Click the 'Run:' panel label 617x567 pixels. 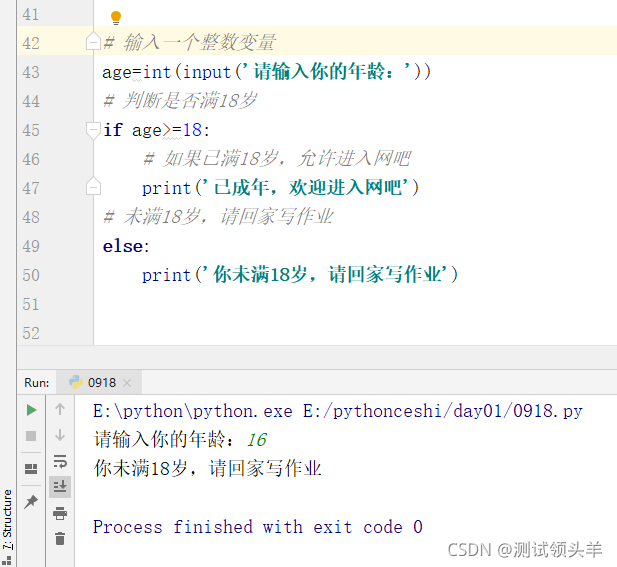click(37, 383)
